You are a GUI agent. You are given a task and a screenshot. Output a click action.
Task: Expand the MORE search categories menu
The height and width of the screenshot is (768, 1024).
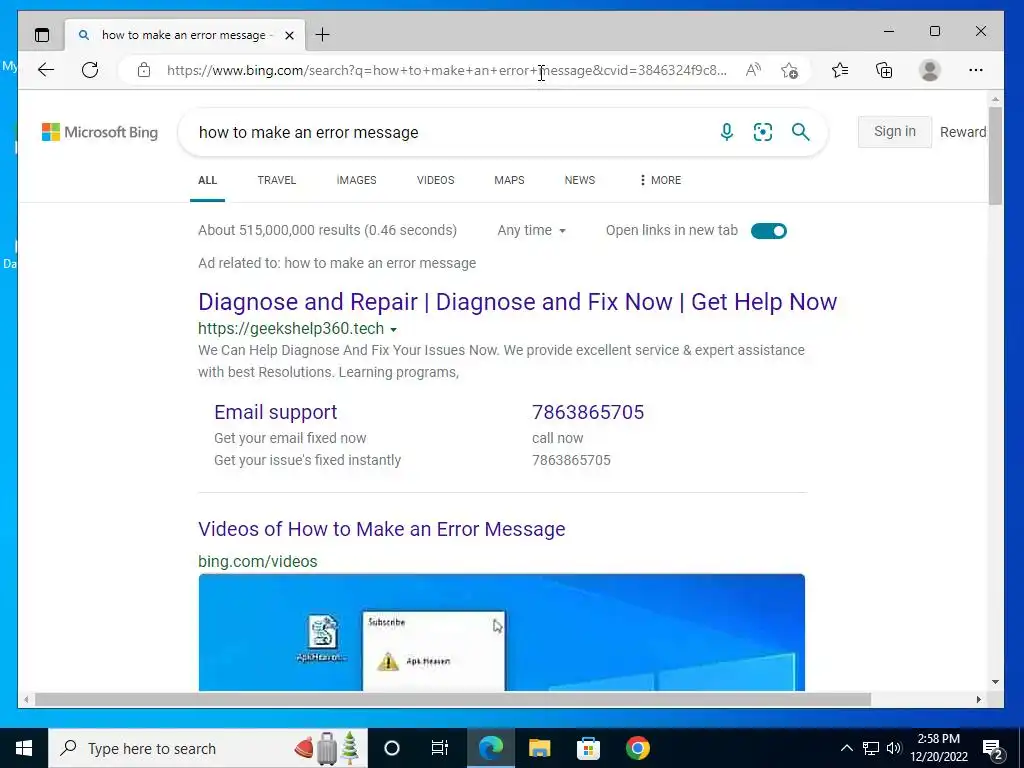click(660, 180)
